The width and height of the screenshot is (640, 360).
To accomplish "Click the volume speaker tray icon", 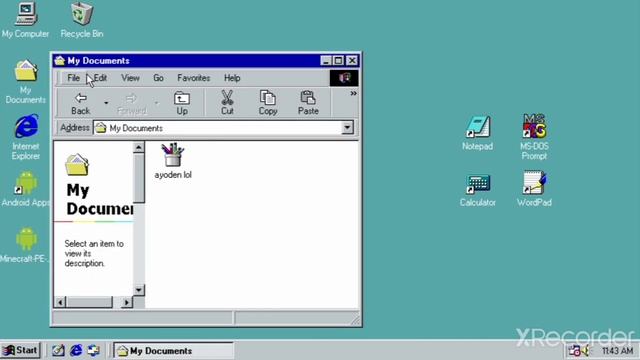I will coord(586,351).
